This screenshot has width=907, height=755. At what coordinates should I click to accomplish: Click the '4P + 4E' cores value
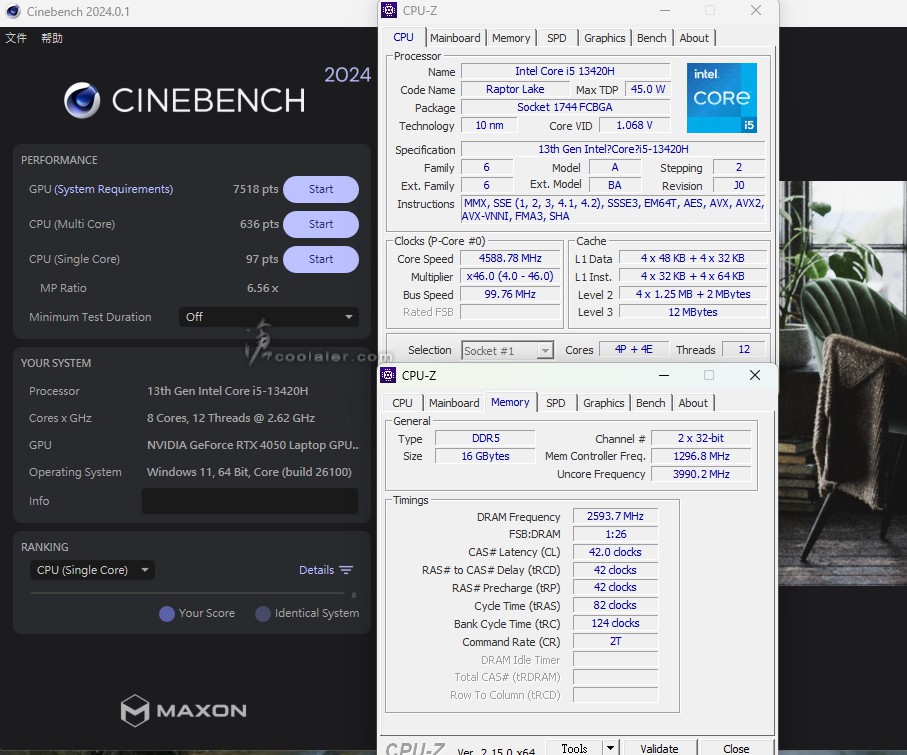633,349
